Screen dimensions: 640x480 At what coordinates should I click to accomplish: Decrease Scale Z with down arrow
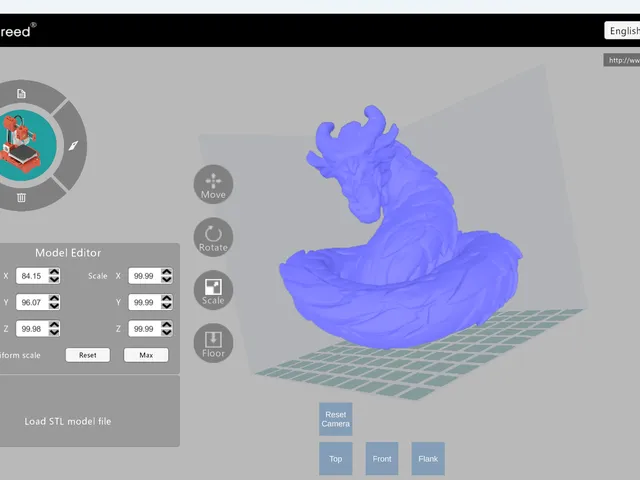click(167, 333)
